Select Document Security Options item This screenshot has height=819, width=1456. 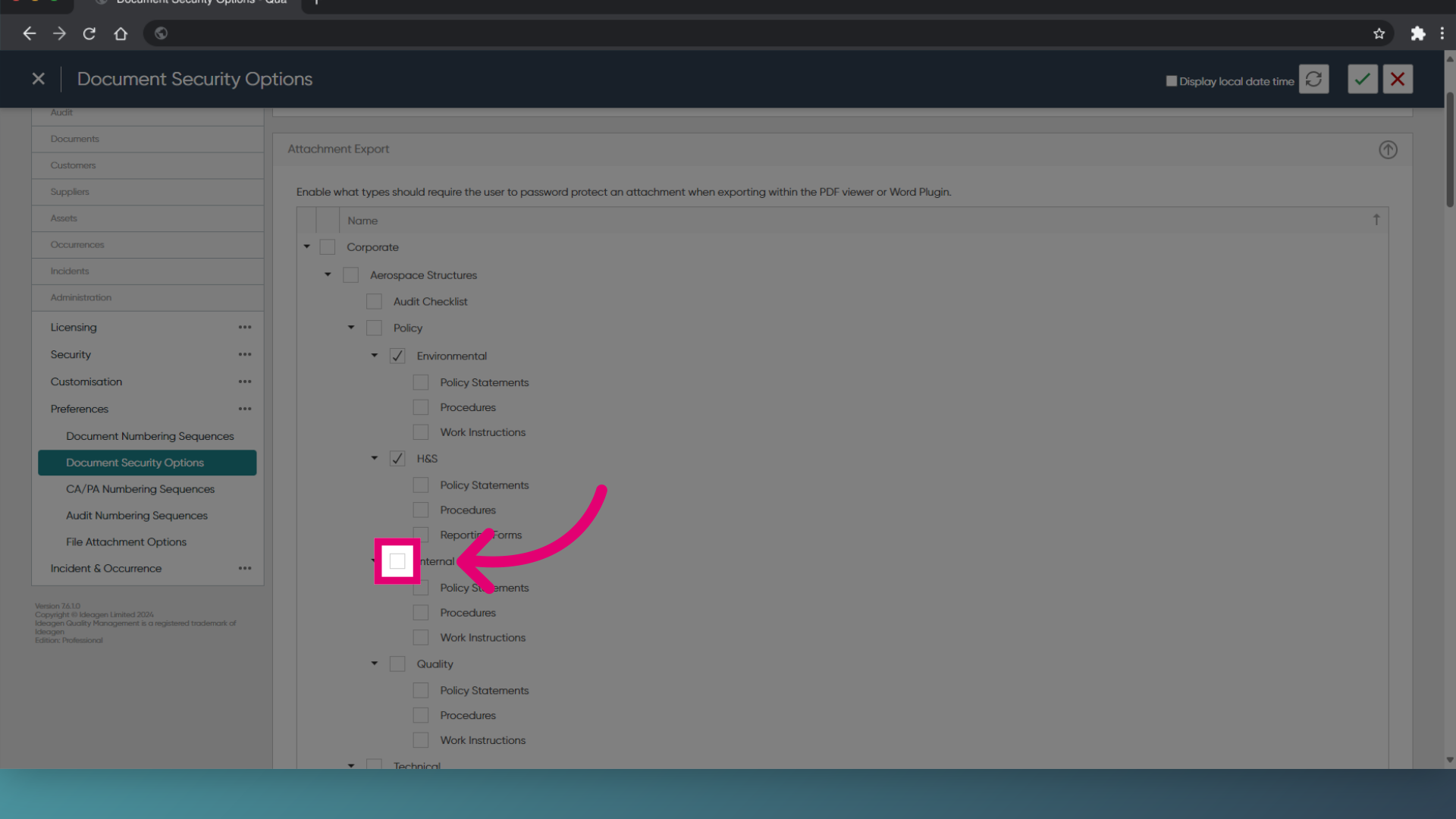(x=147, y=463)
